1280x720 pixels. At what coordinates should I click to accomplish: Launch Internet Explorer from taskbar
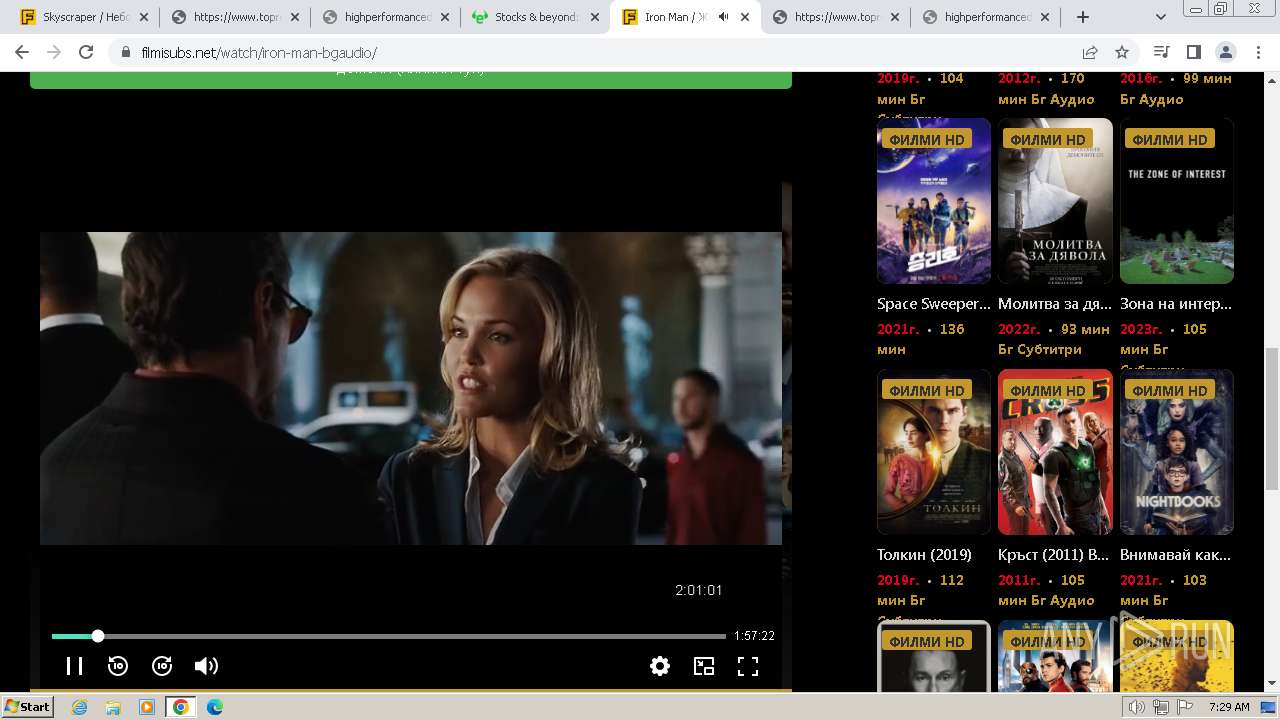click(79, 707)
